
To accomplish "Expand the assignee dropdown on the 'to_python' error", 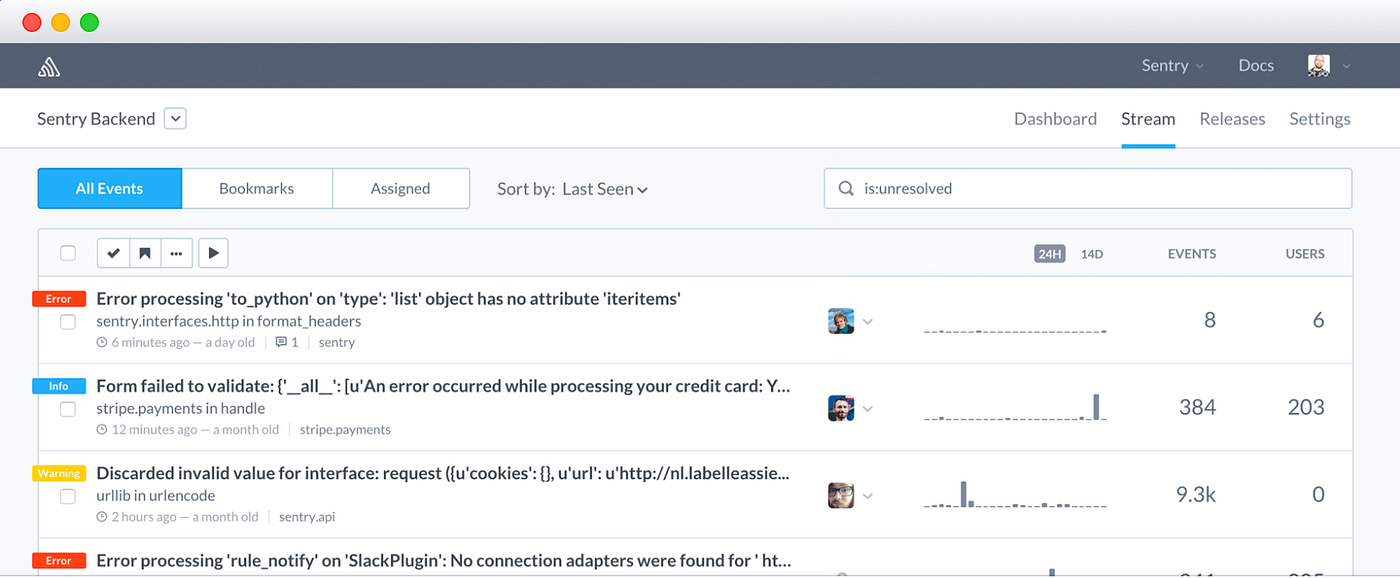I will (x=868, y=321).
